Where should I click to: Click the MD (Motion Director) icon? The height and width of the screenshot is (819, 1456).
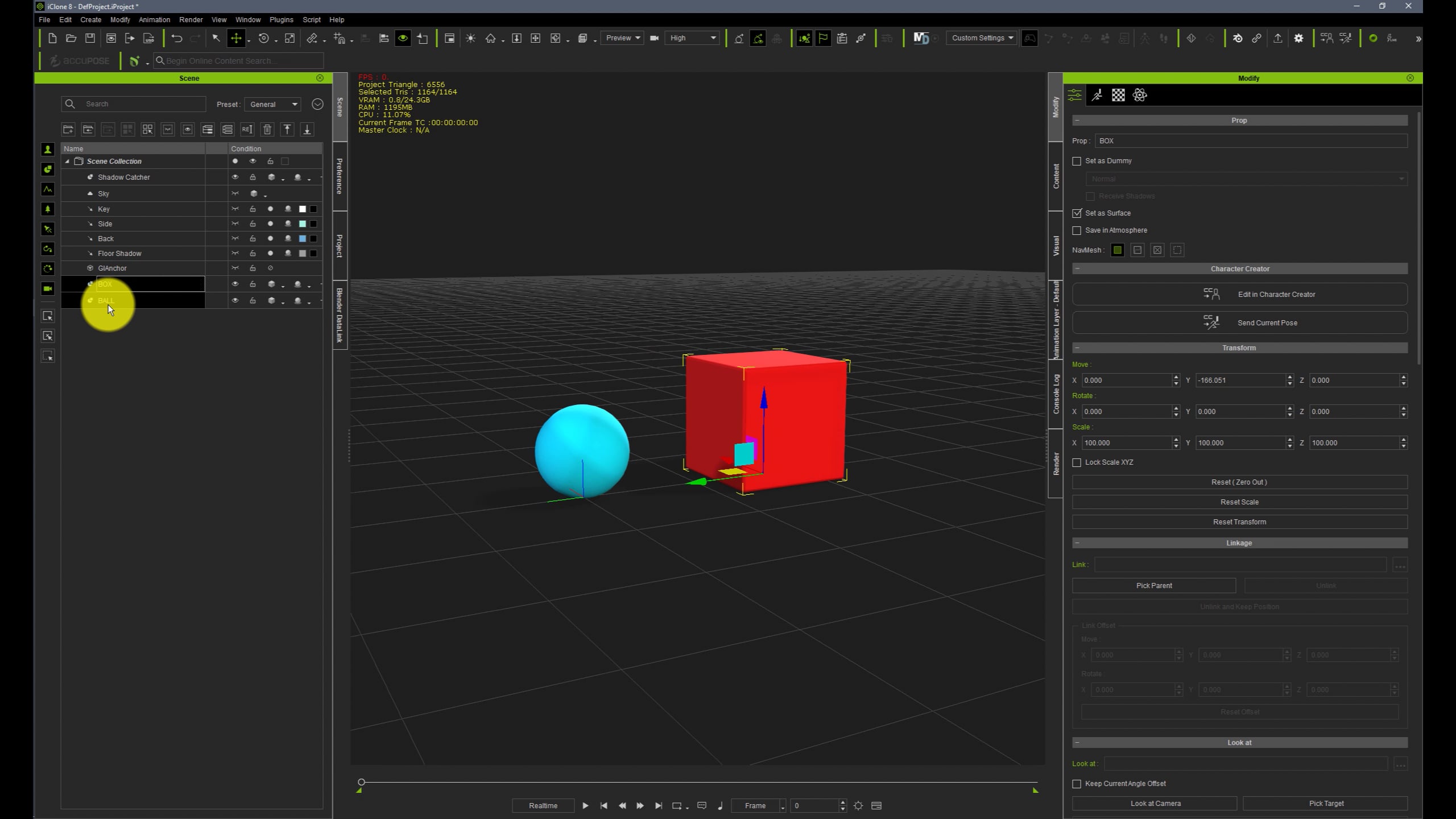[x=921, y=38]
